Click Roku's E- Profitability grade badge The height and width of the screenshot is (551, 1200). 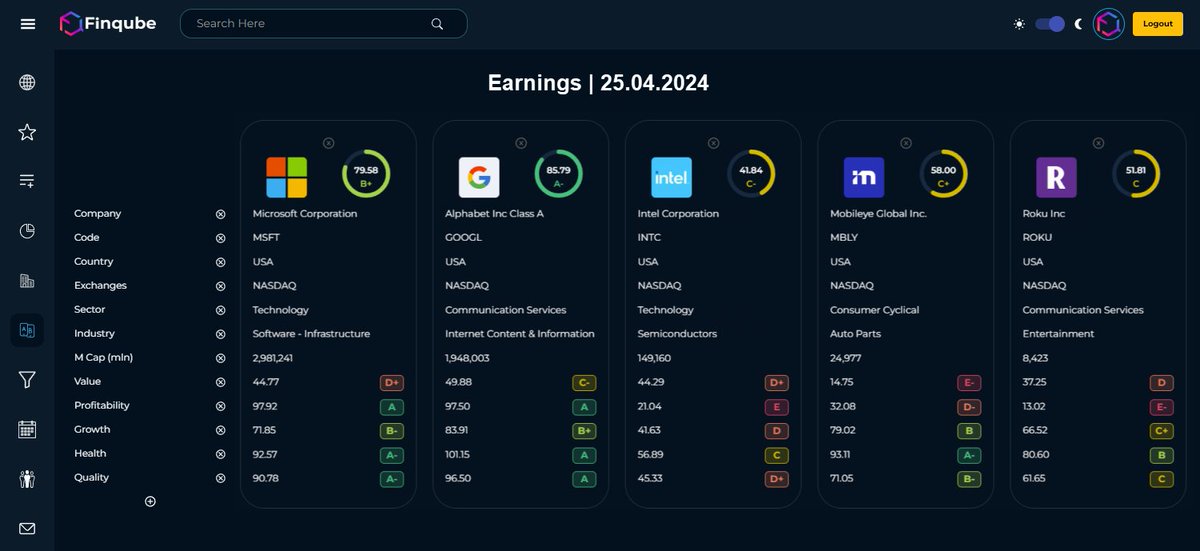[x=1160, y=406]
